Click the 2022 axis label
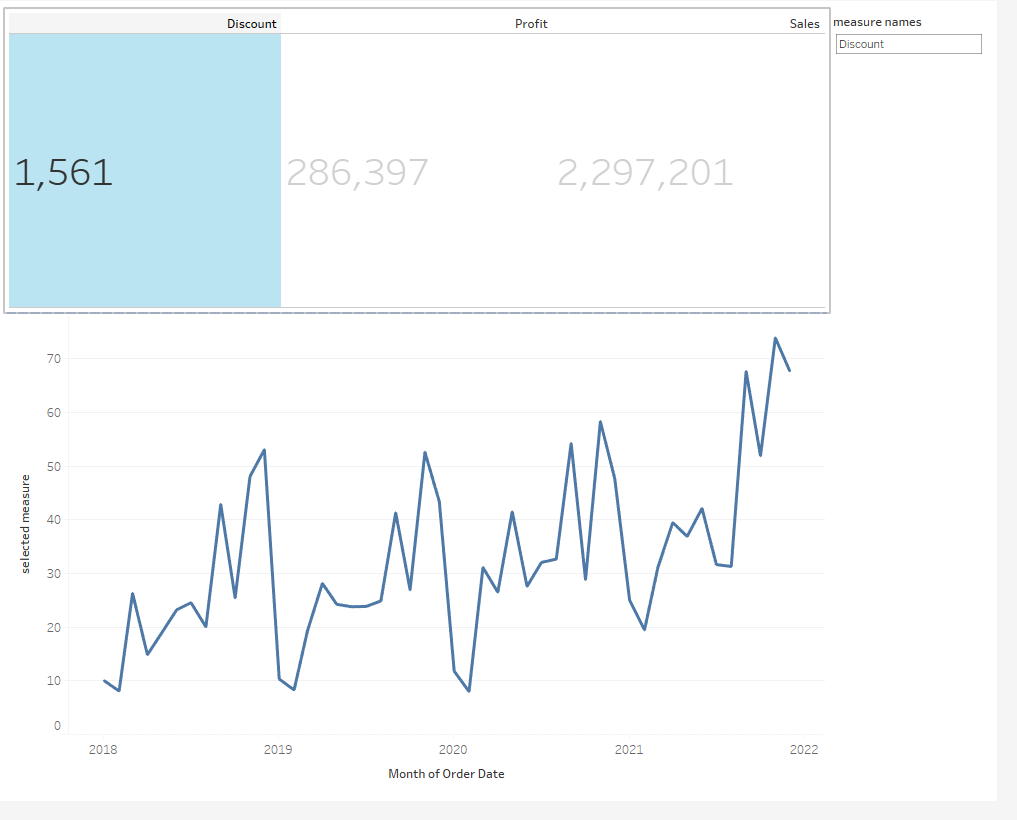 pyautogui.click(x=804, y=749)
